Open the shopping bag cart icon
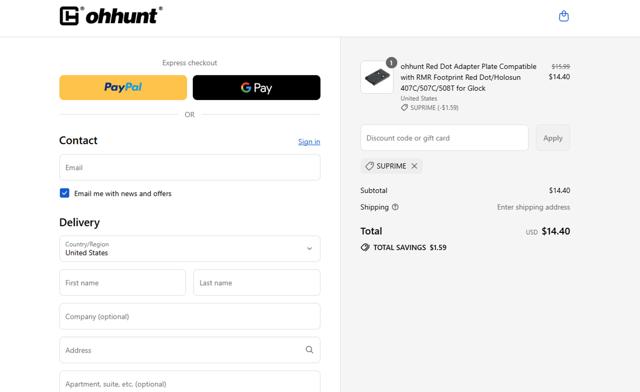The height and width of the screenshot is (392, 640). click(564, 16)
